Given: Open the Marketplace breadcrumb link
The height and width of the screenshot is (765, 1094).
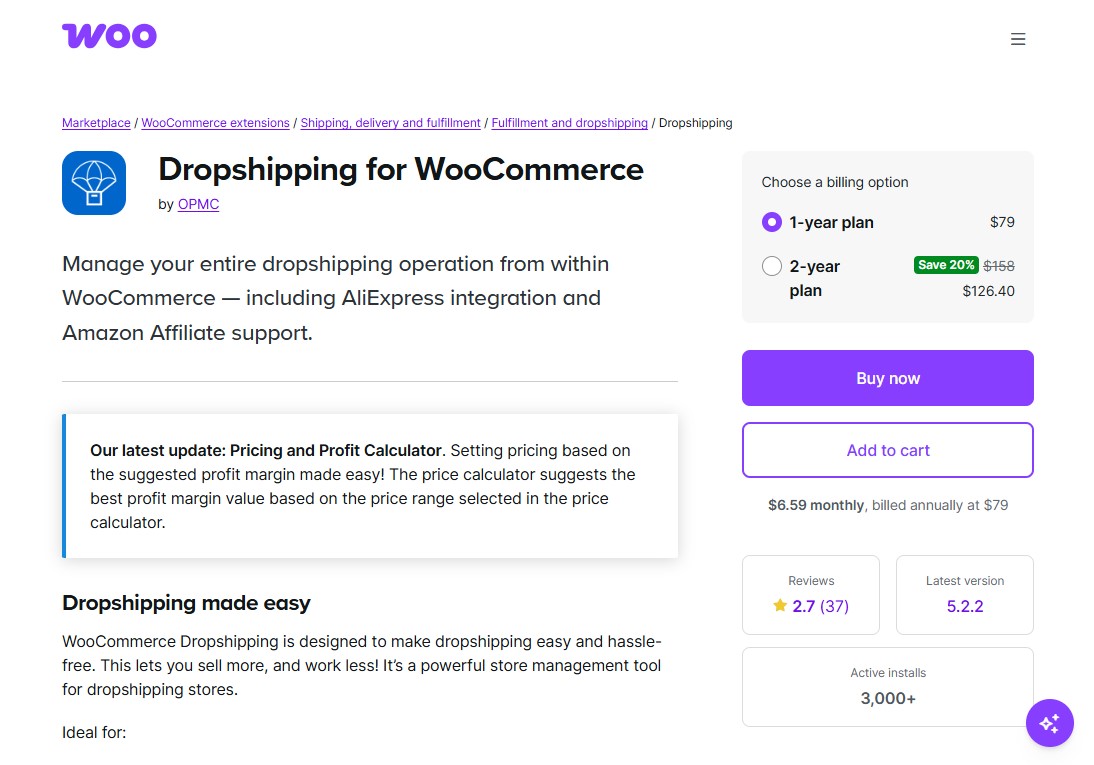Looking at the screenshot, I should 96,122.
